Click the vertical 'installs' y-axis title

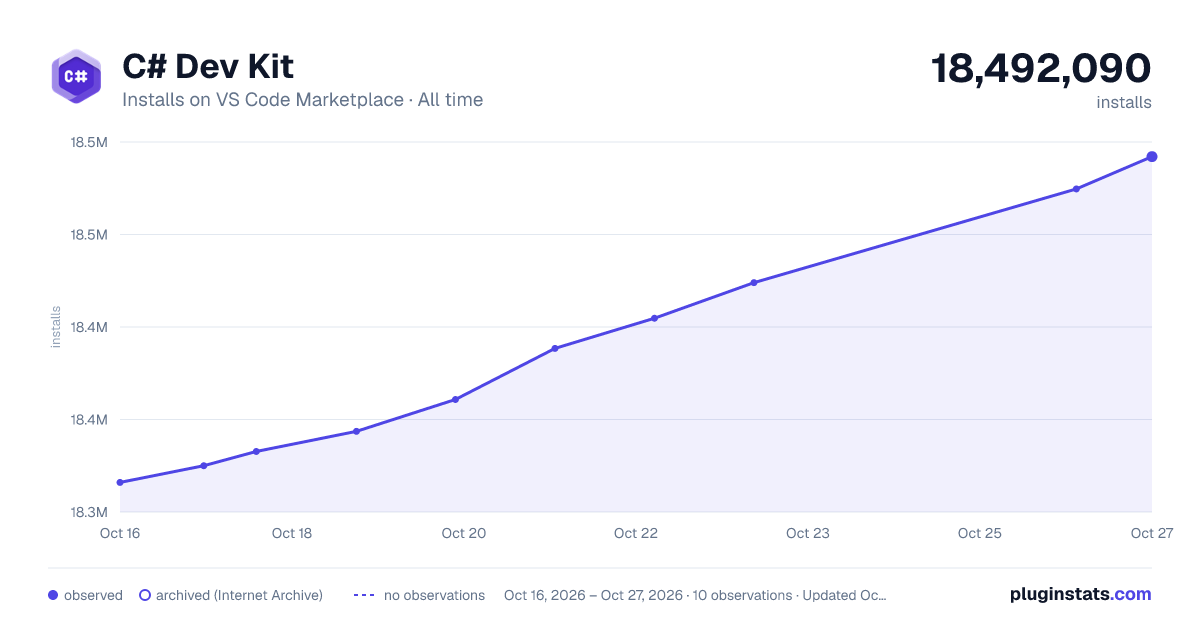coord(56,327)
